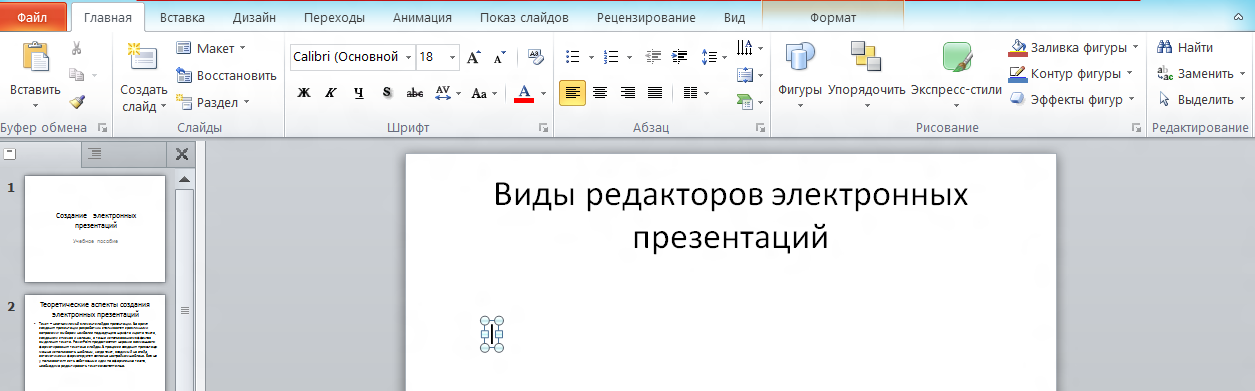Toggle underline Ч formatting
Viewport: 1255px width, 391px height.
(359, 93)
